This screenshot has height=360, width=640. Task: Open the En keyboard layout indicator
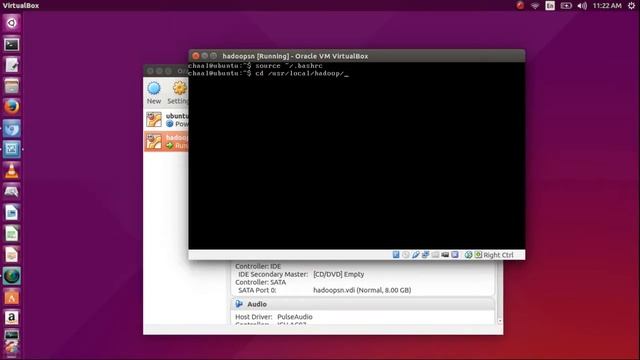[550, 6]
